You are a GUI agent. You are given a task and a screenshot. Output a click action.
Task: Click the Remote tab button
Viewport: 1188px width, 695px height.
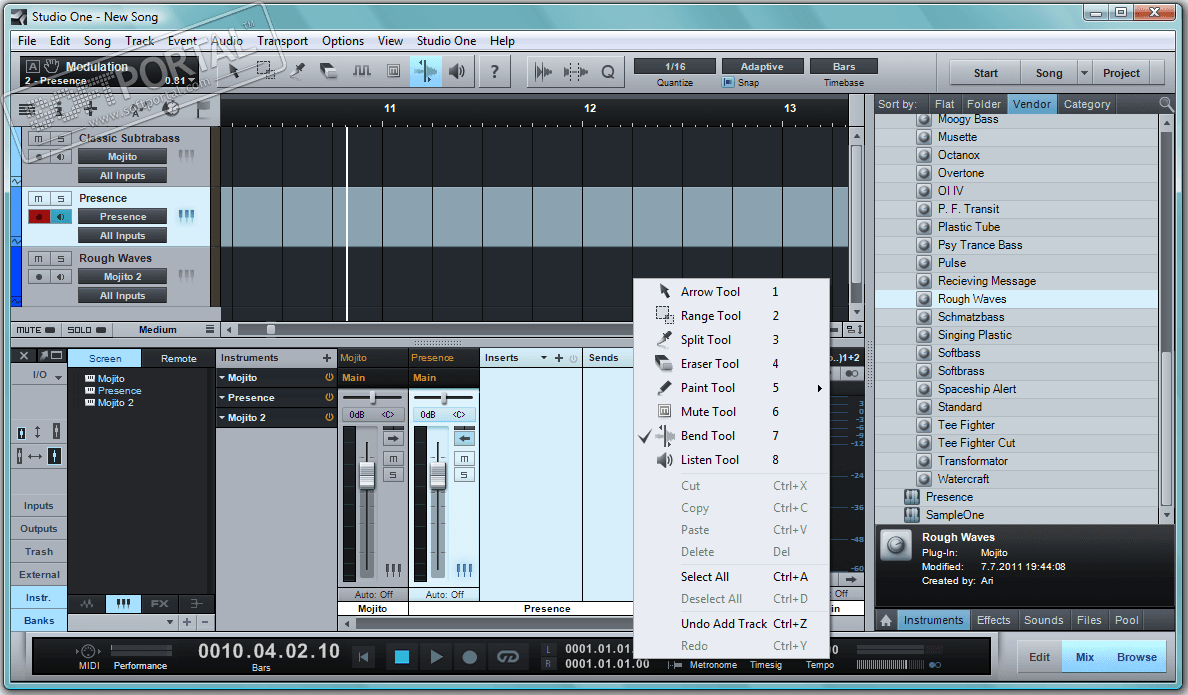(179, 358)
